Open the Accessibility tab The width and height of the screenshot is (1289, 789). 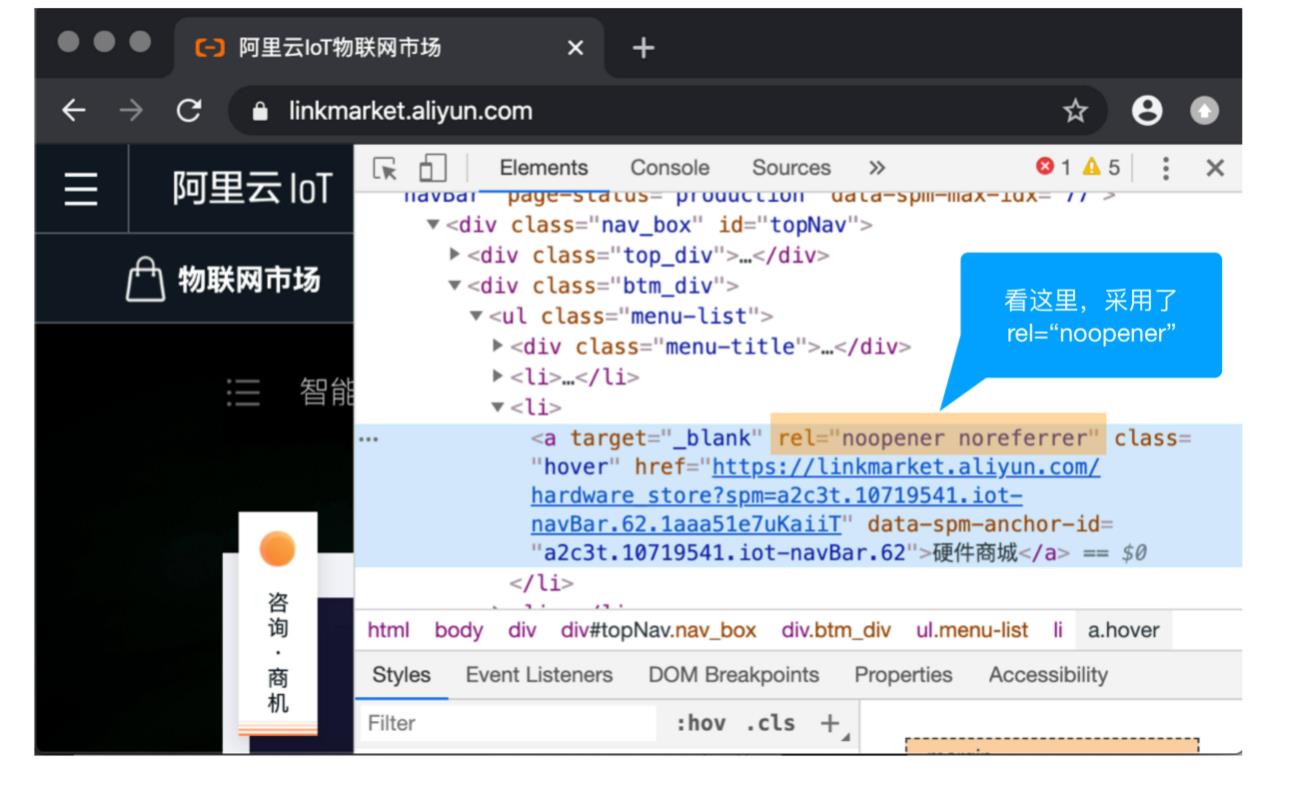pyautogui.click(x=1048, y=675)
